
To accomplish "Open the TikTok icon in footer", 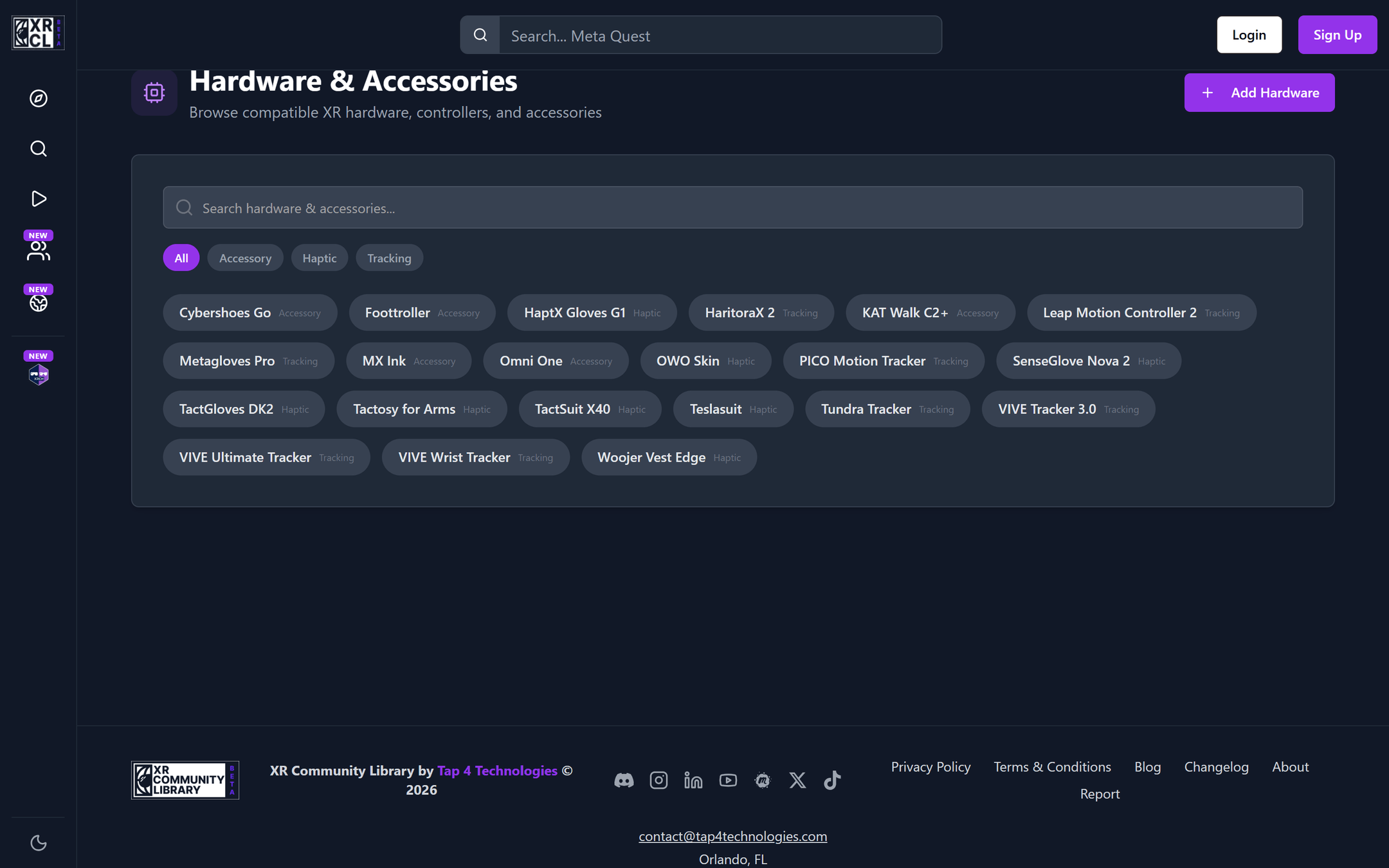I will (832, 781).
